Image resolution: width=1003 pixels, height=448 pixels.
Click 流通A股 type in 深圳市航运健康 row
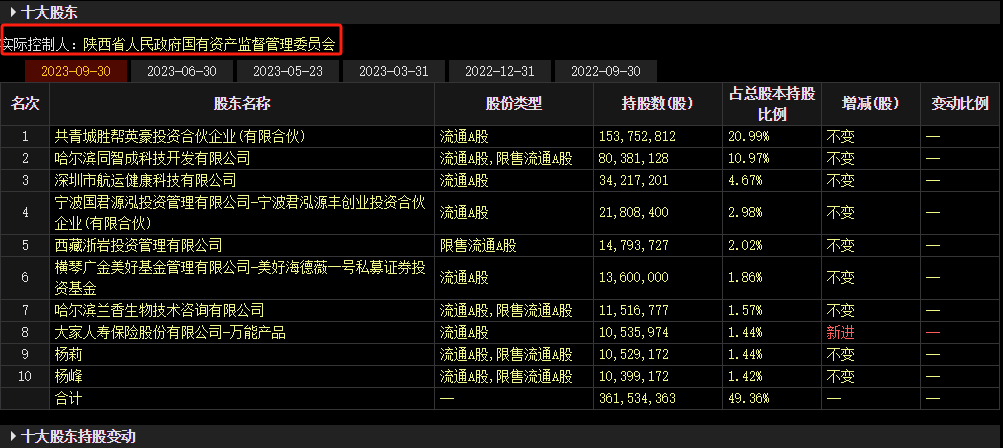tap(464, 180)
